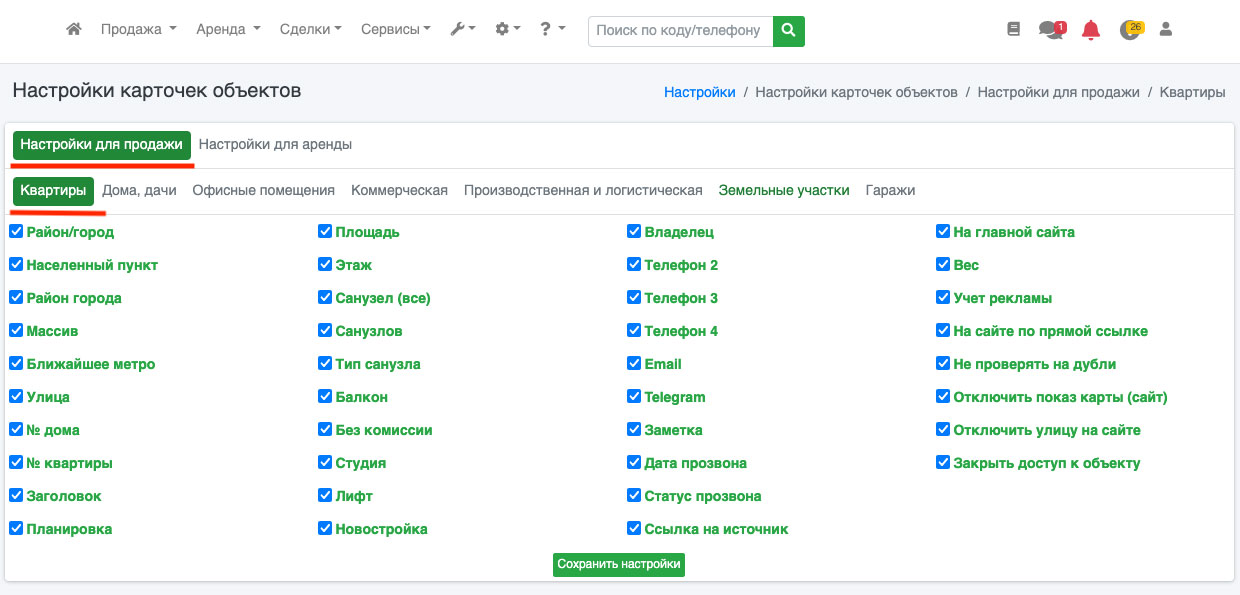Click the red notification bell
Screen dimensions: 1240x595
point(1091,30)
